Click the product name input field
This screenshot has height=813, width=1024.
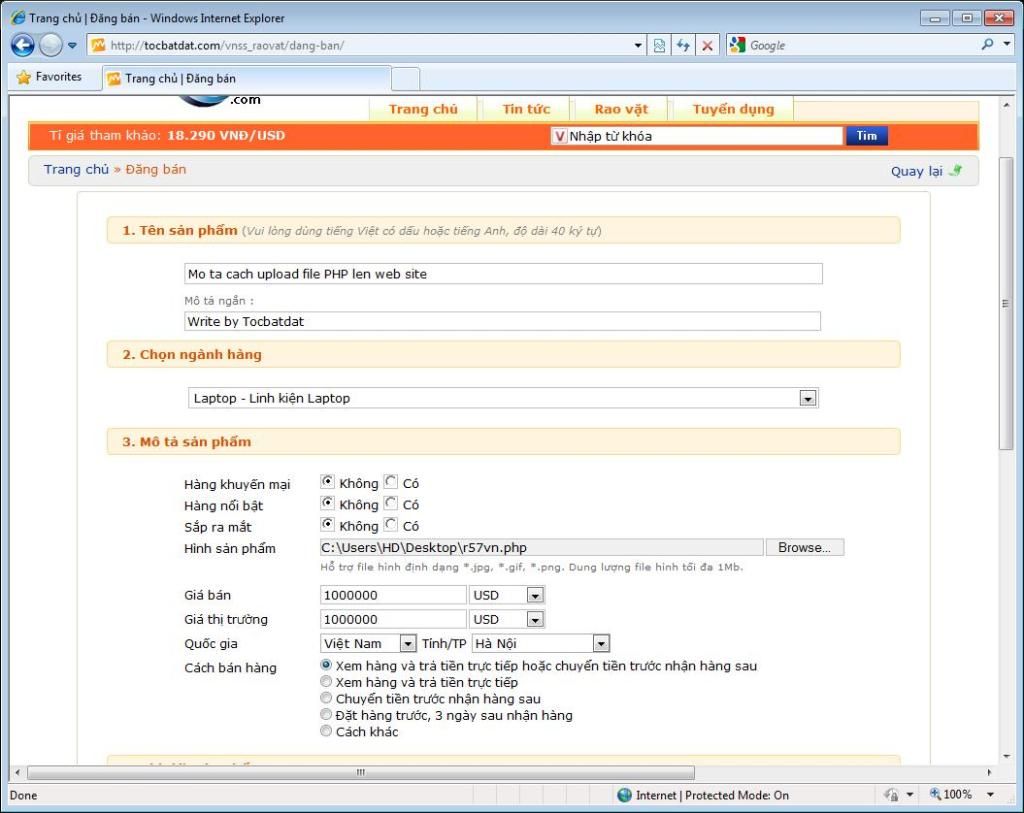click(x=504, y=274)
